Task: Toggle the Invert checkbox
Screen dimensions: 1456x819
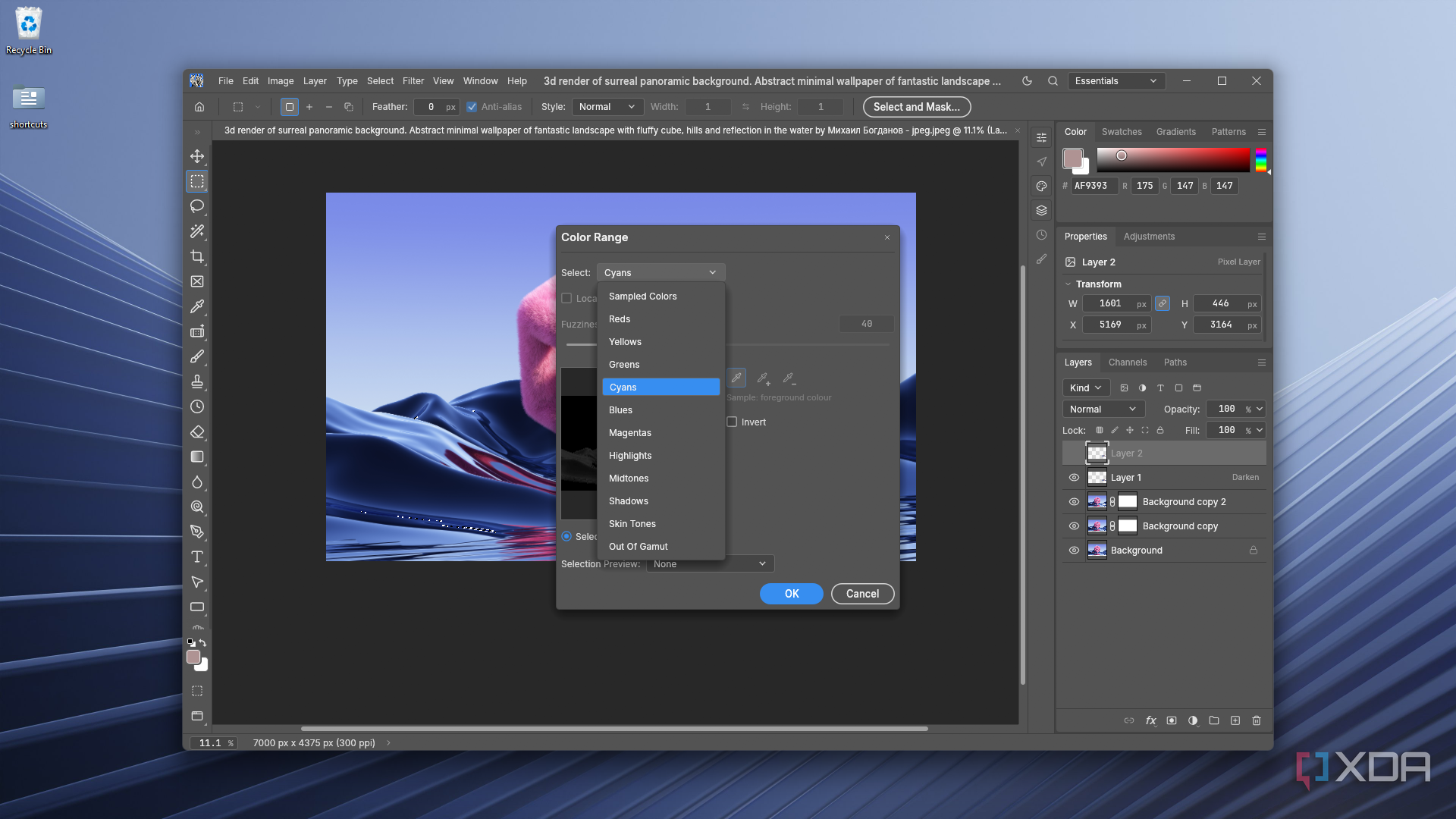Action: [x=732, y=422]
